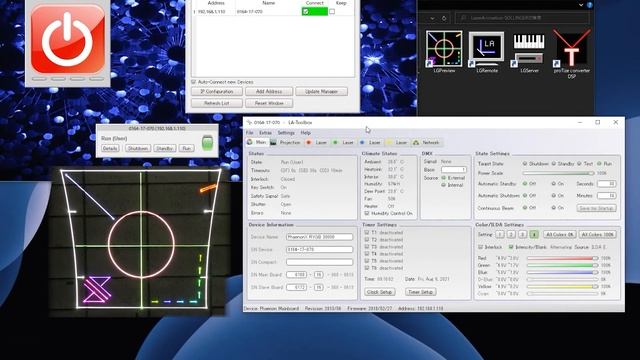Click Details in the device panel
Viewport: 640px width, 360px height.
tap(110, 148)
